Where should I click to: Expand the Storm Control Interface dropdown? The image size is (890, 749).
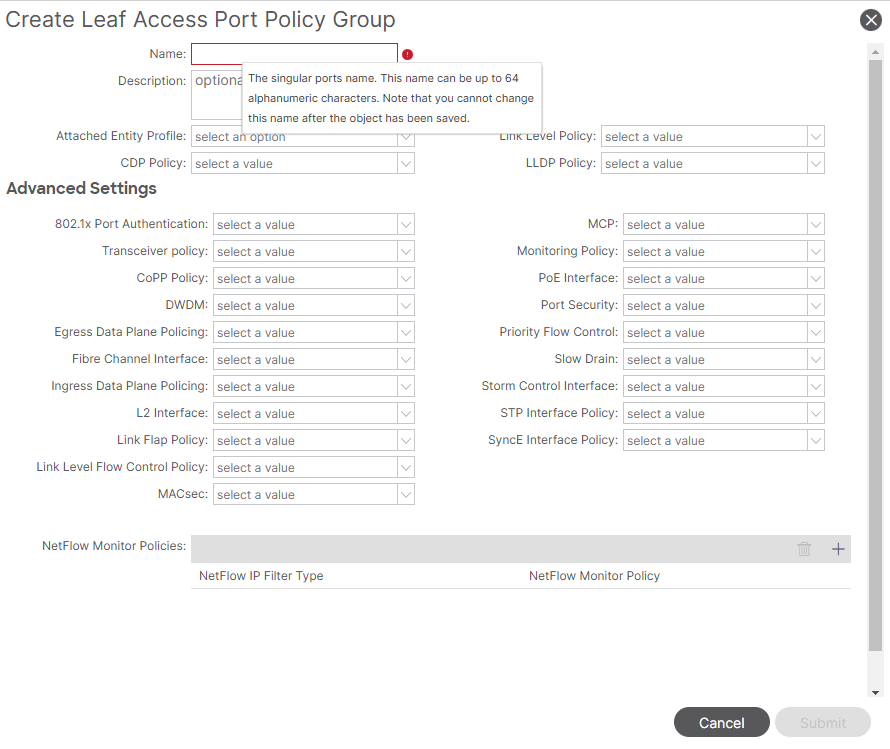[723, 387]
